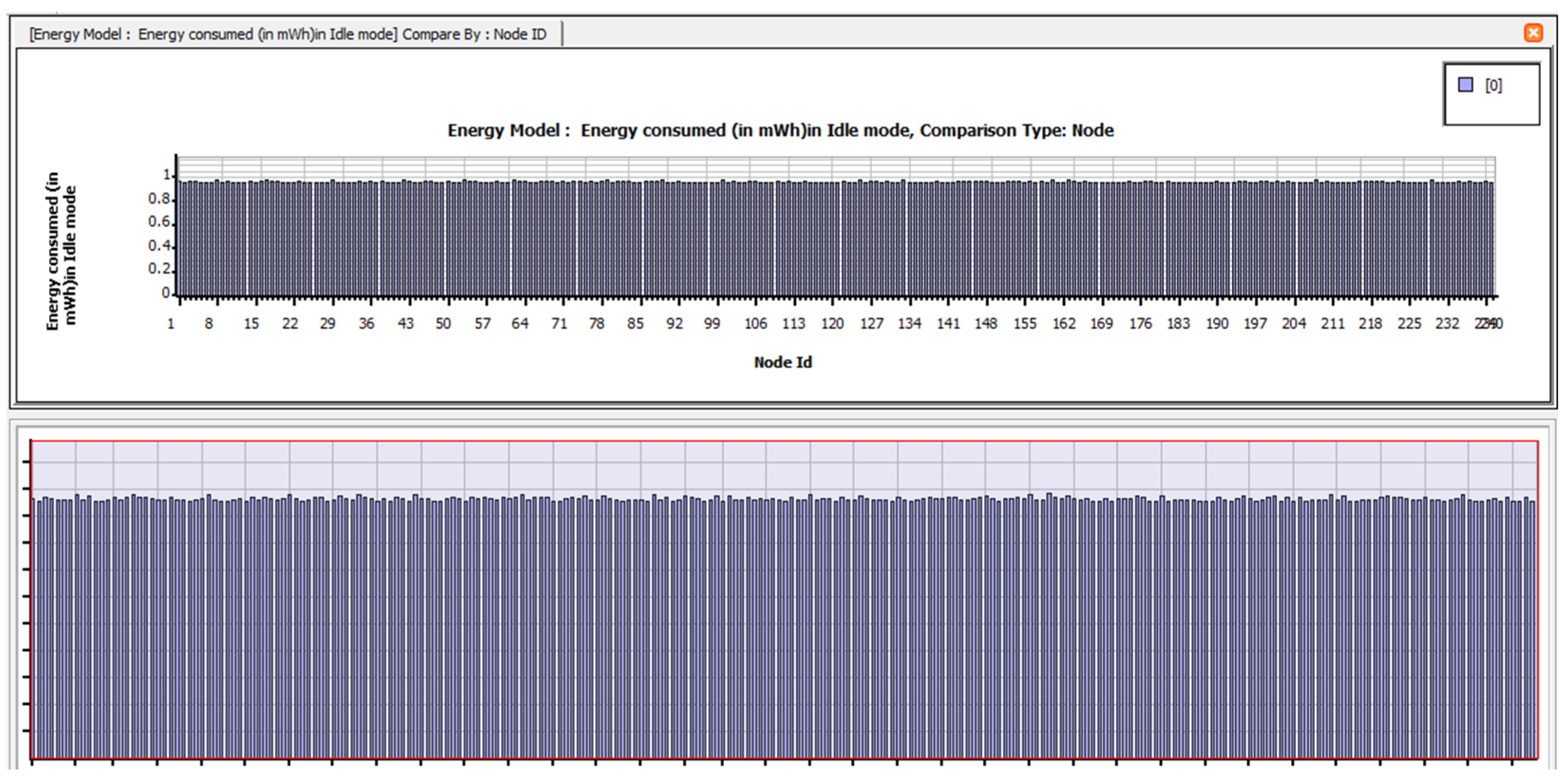Click the legend box border area

click(1491, 113)
